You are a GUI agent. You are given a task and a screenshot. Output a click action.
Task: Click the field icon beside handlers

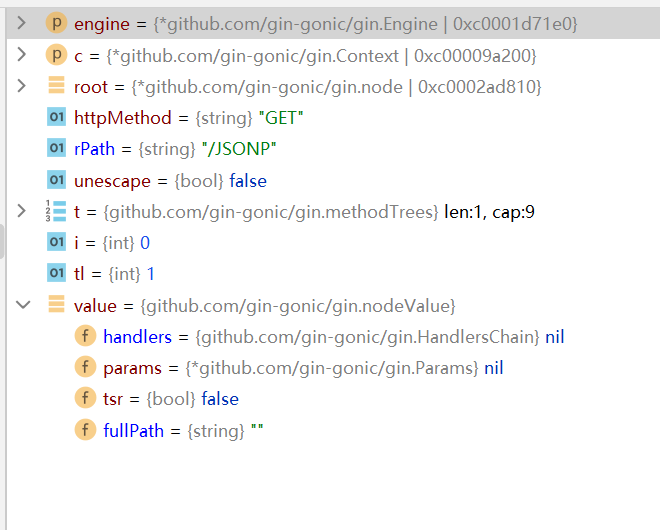tap(85, 336)
